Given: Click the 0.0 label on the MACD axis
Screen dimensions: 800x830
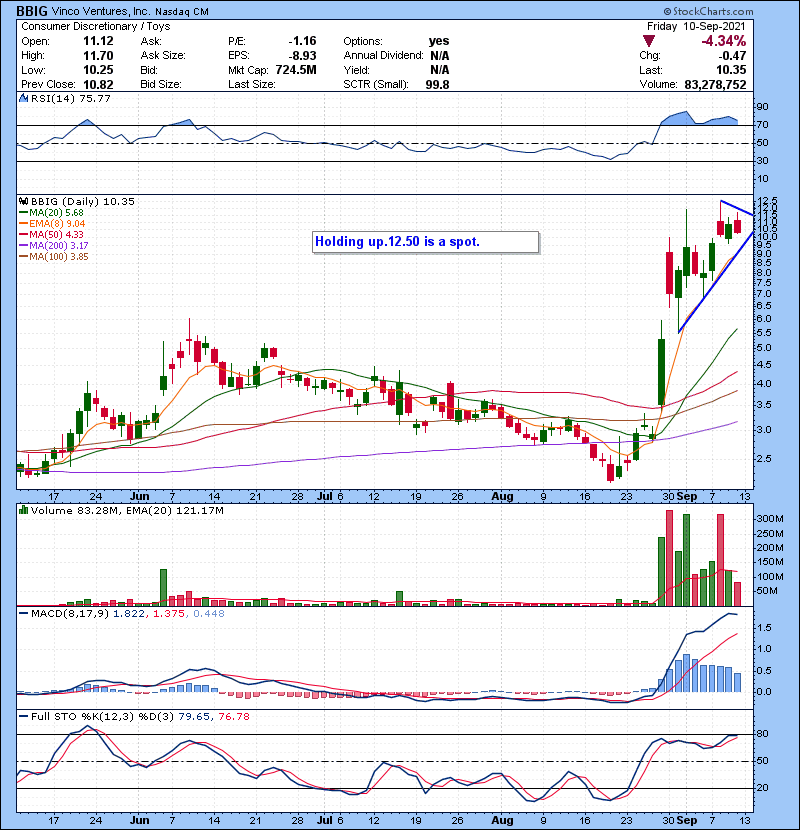Looking at the screenshot, I should (x=764, y=692).
